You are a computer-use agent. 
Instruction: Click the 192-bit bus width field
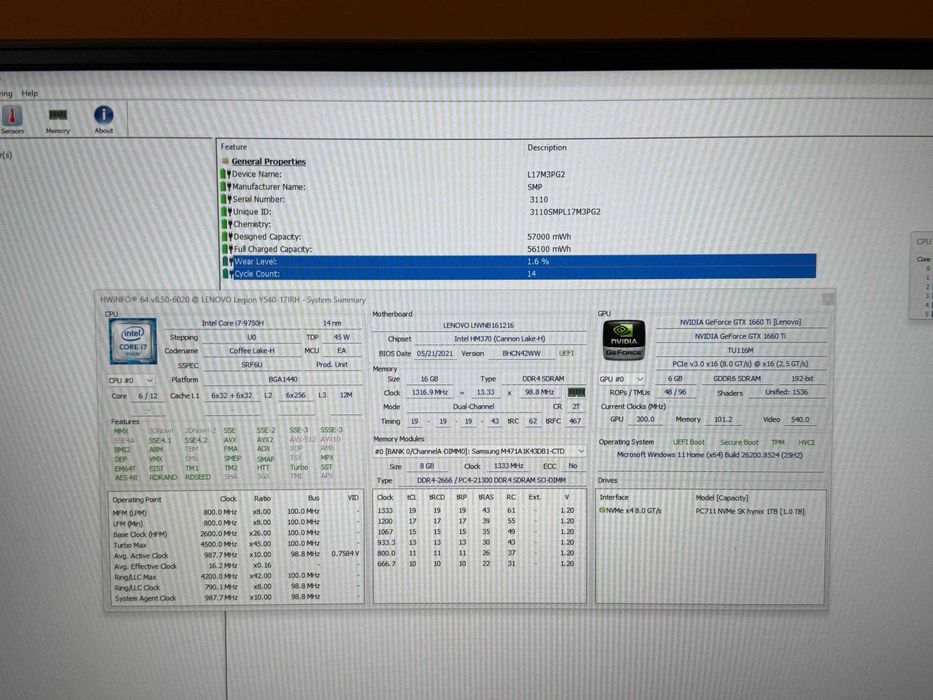point(802,379)
